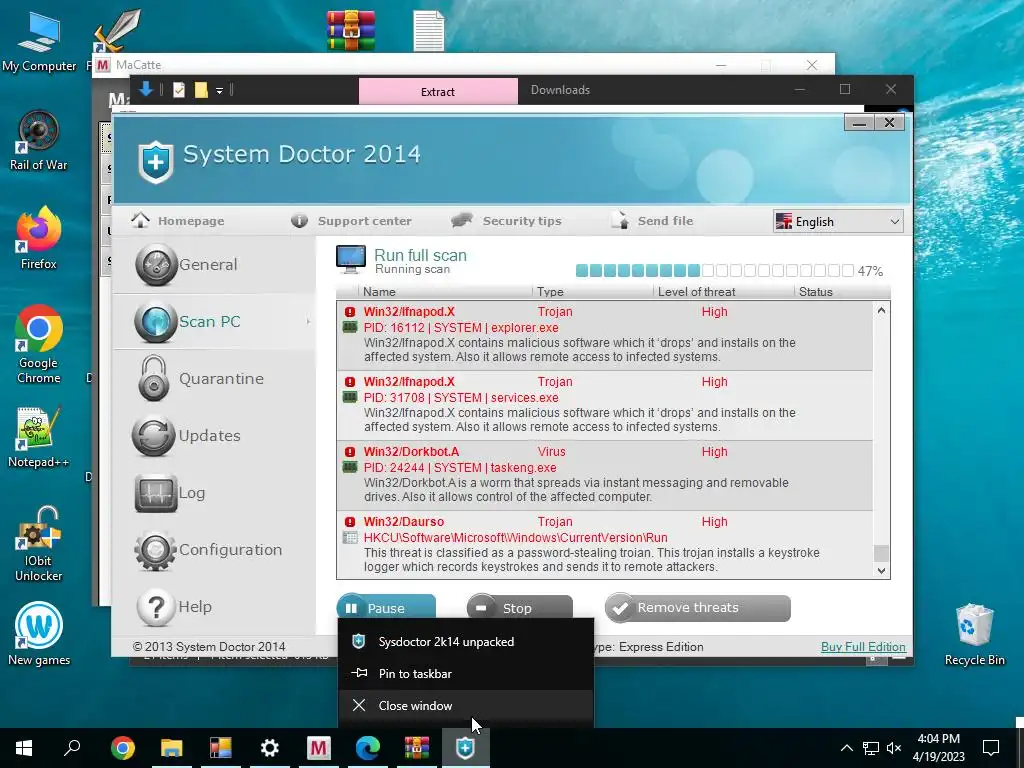Click the Homepage link
Image resolution: width=1024 pixels, height=768 pixels.
click(x=178, y=221)
